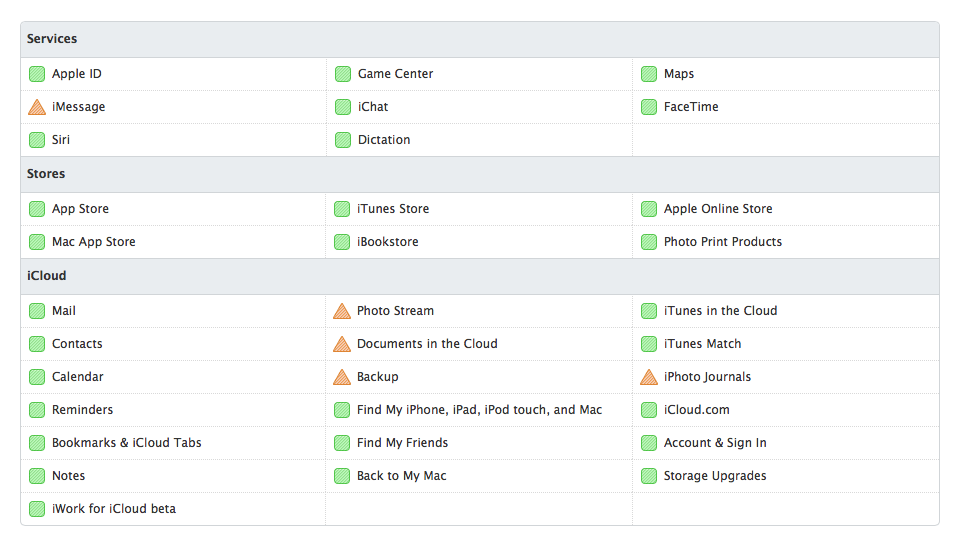Open the Backup status link
This screenshot has width=962, height=545.
377,377
